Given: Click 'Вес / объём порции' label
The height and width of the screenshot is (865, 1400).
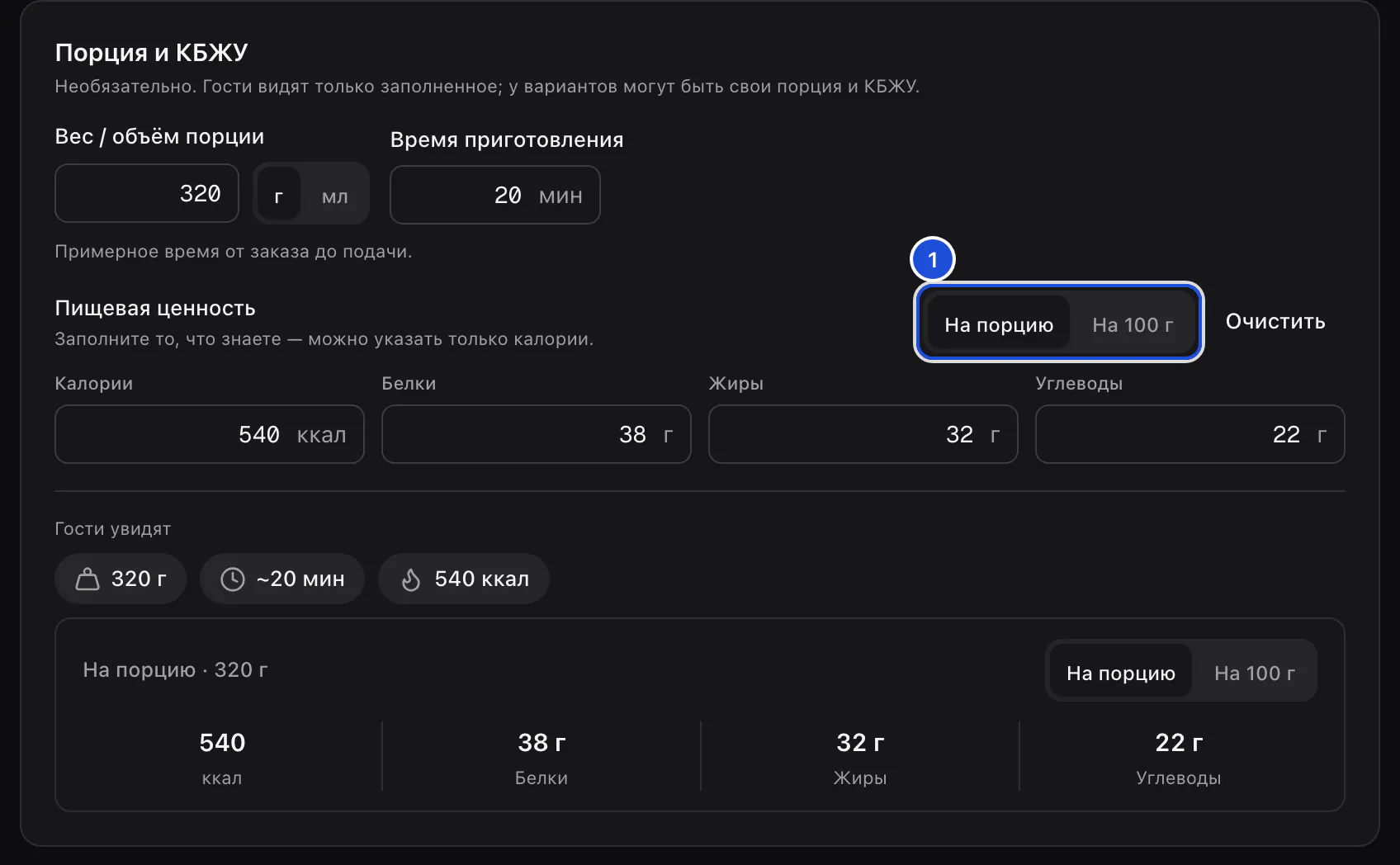Looking at the screenshot, I should click(x=159, y=136).
